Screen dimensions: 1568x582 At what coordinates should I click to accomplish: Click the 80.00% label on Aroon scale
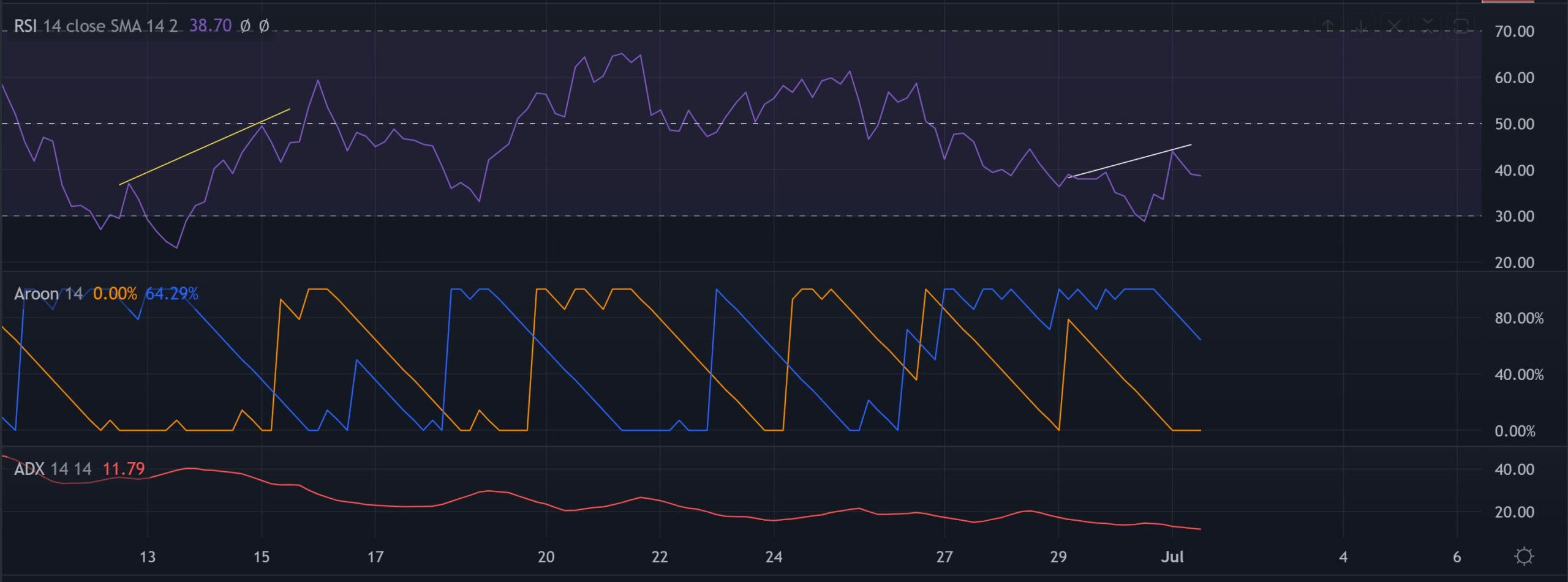(1518, 318)
